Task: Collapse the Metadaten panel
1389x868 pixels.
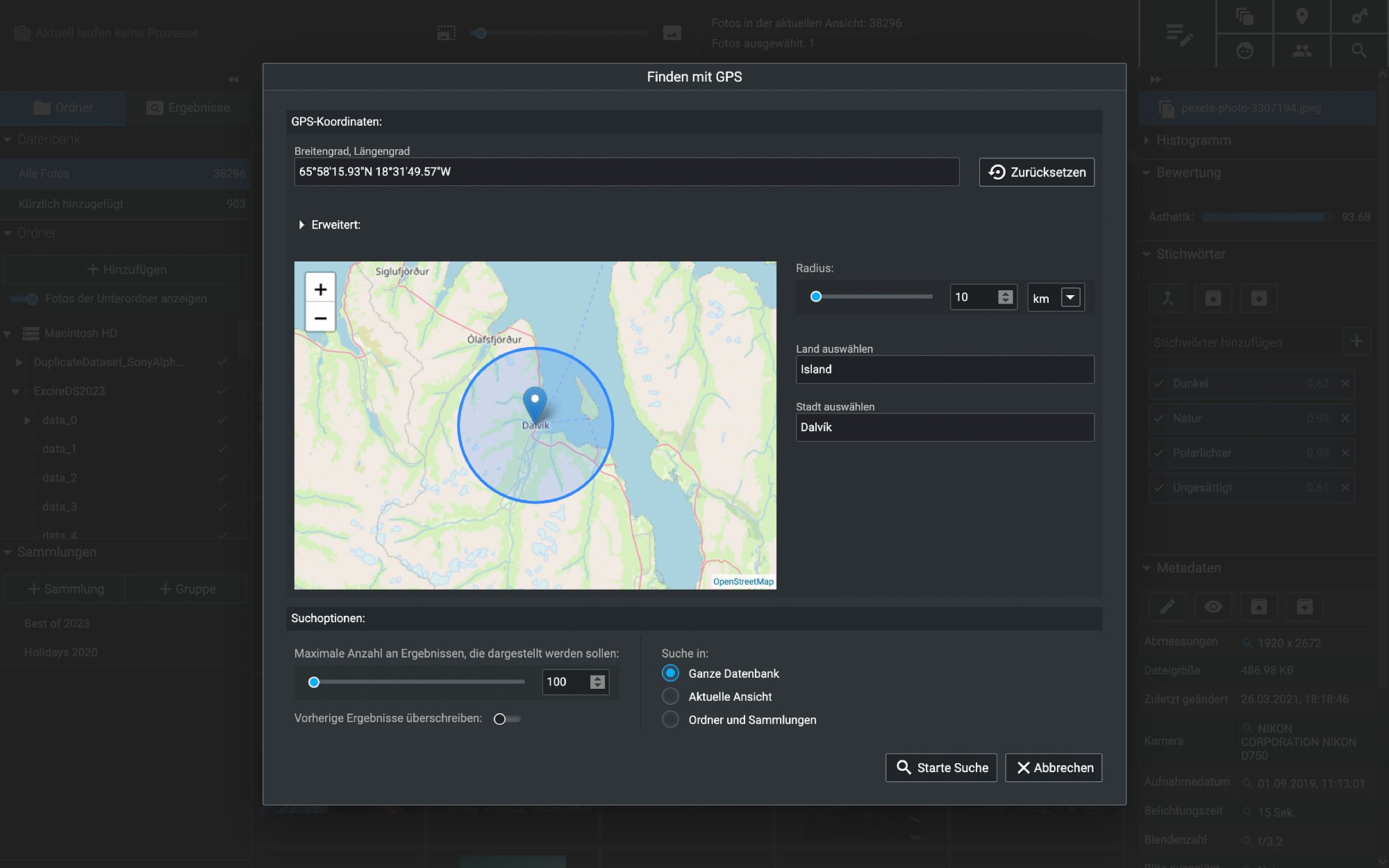Action: 1147,568
